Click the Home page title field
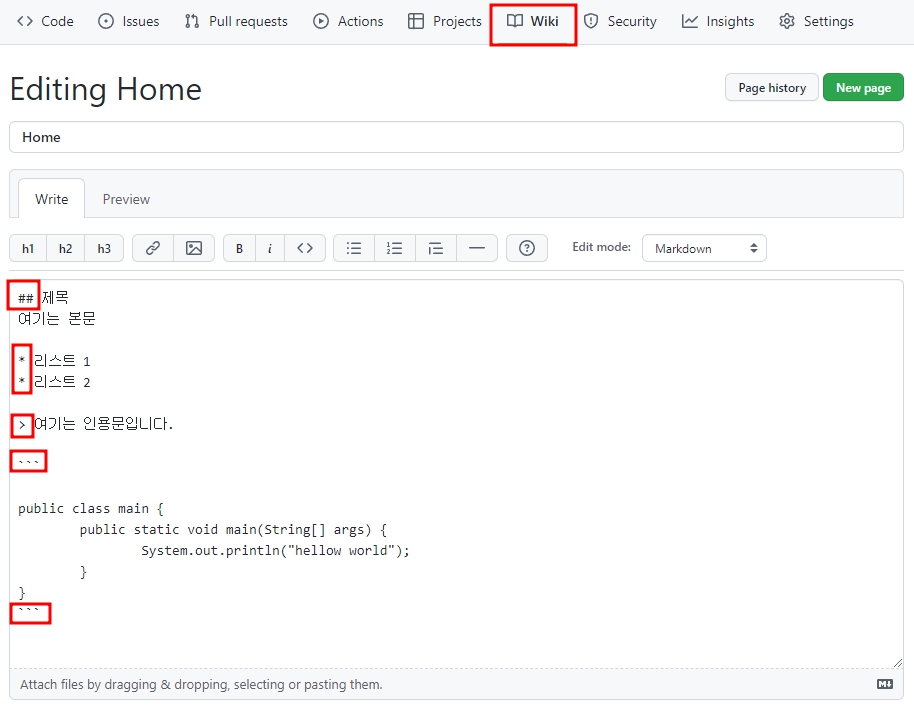 tap(456, 137)
